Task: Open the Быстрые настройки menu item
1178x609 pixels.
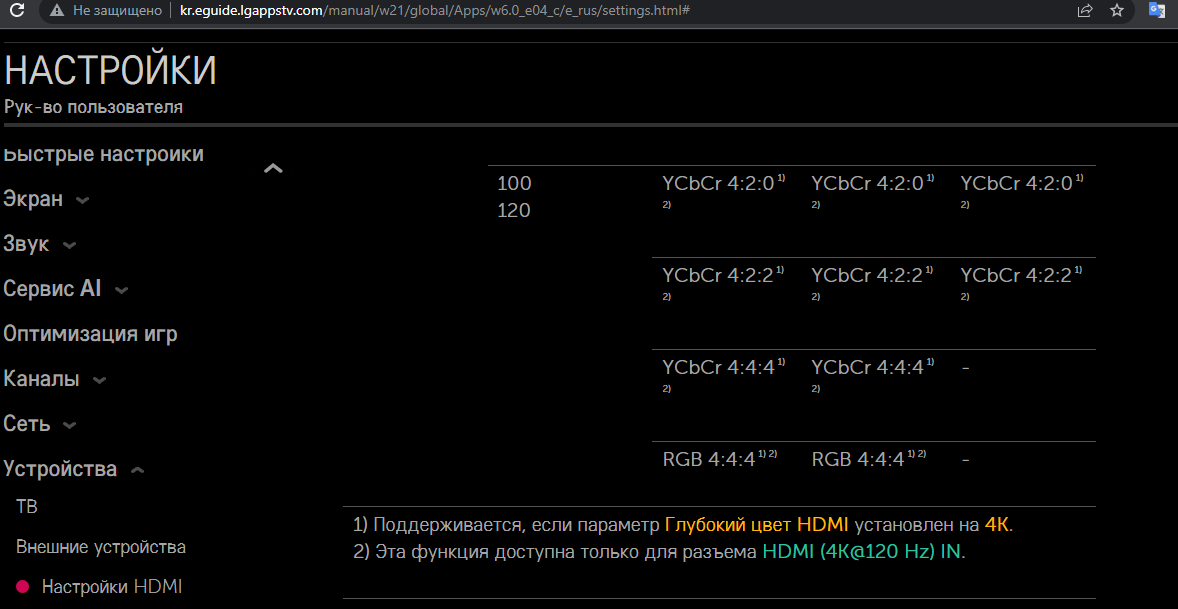Action: coord(103,155)
